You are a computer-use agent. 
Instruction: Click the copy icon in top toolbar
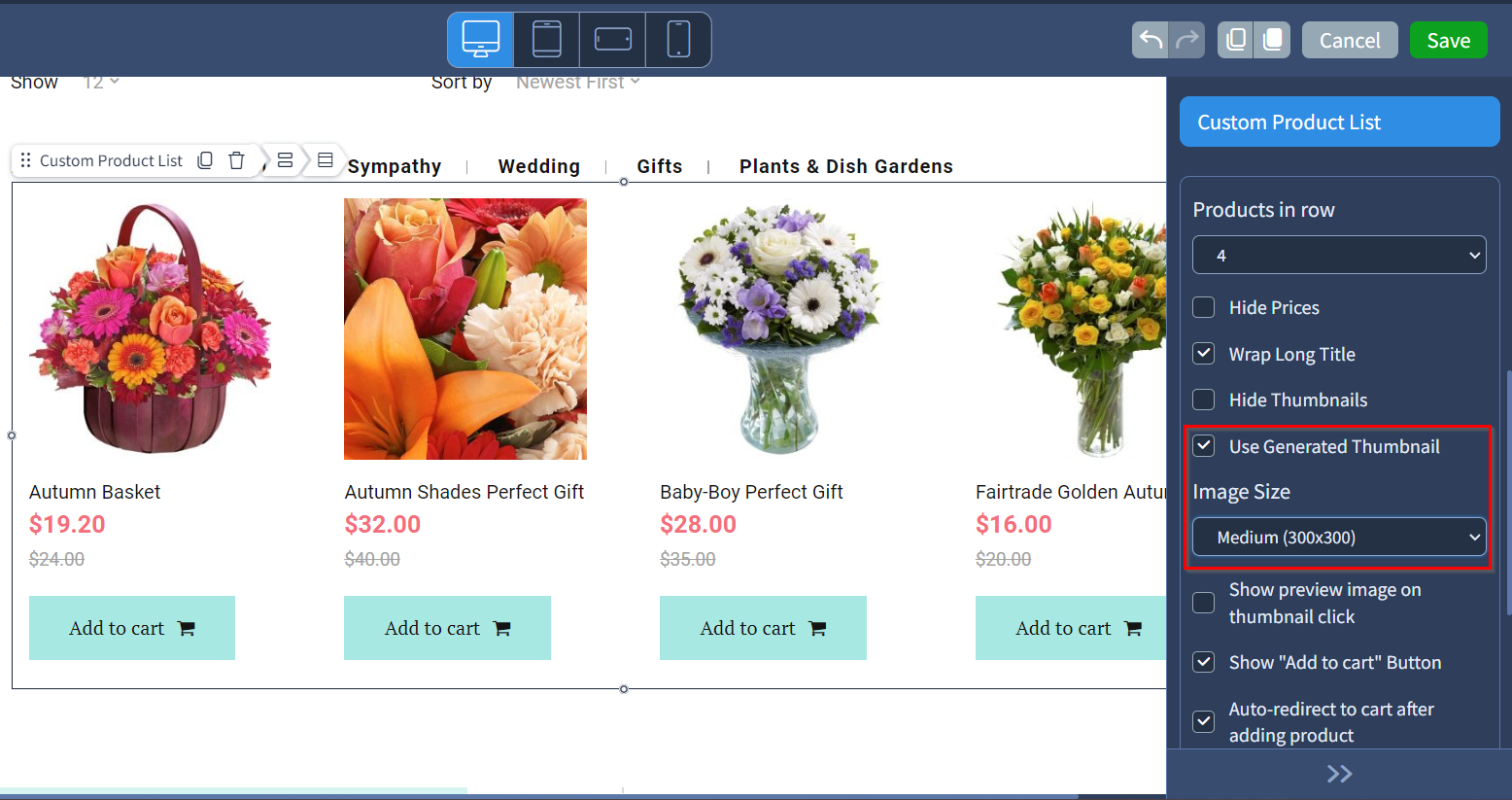1235,40
